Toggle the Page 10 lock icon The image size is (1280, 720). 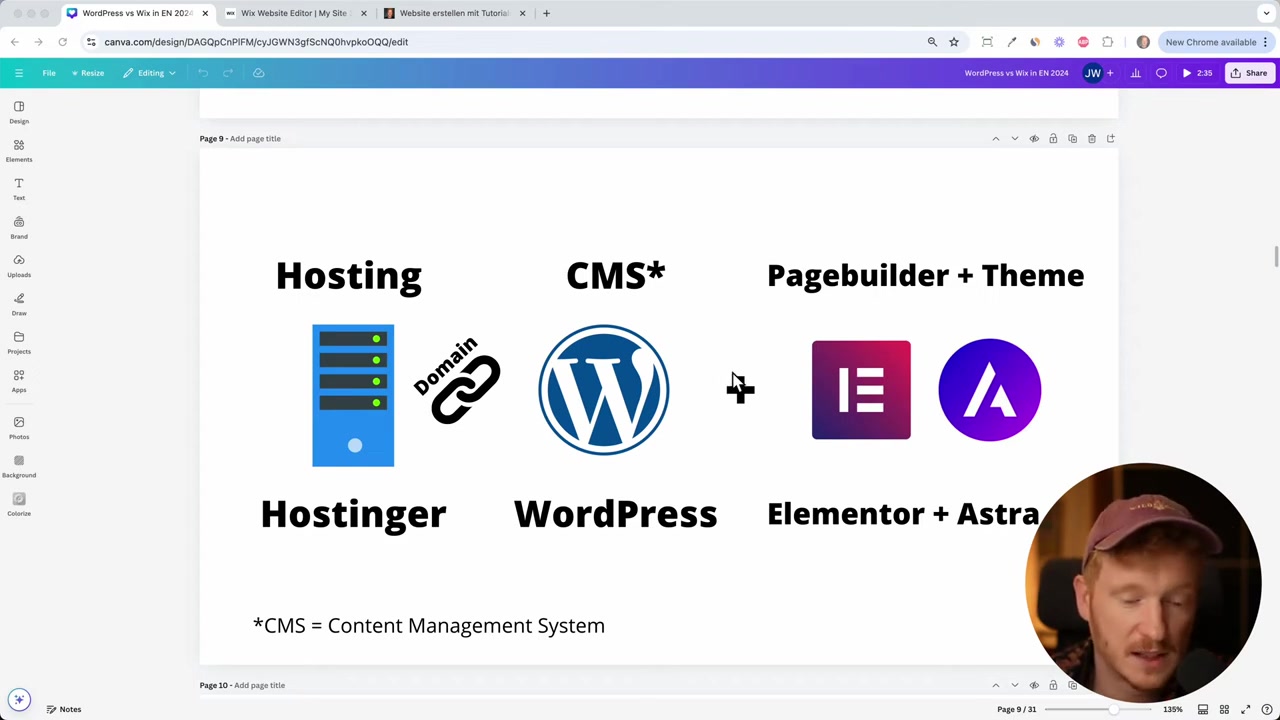(x=1053, y=686)
